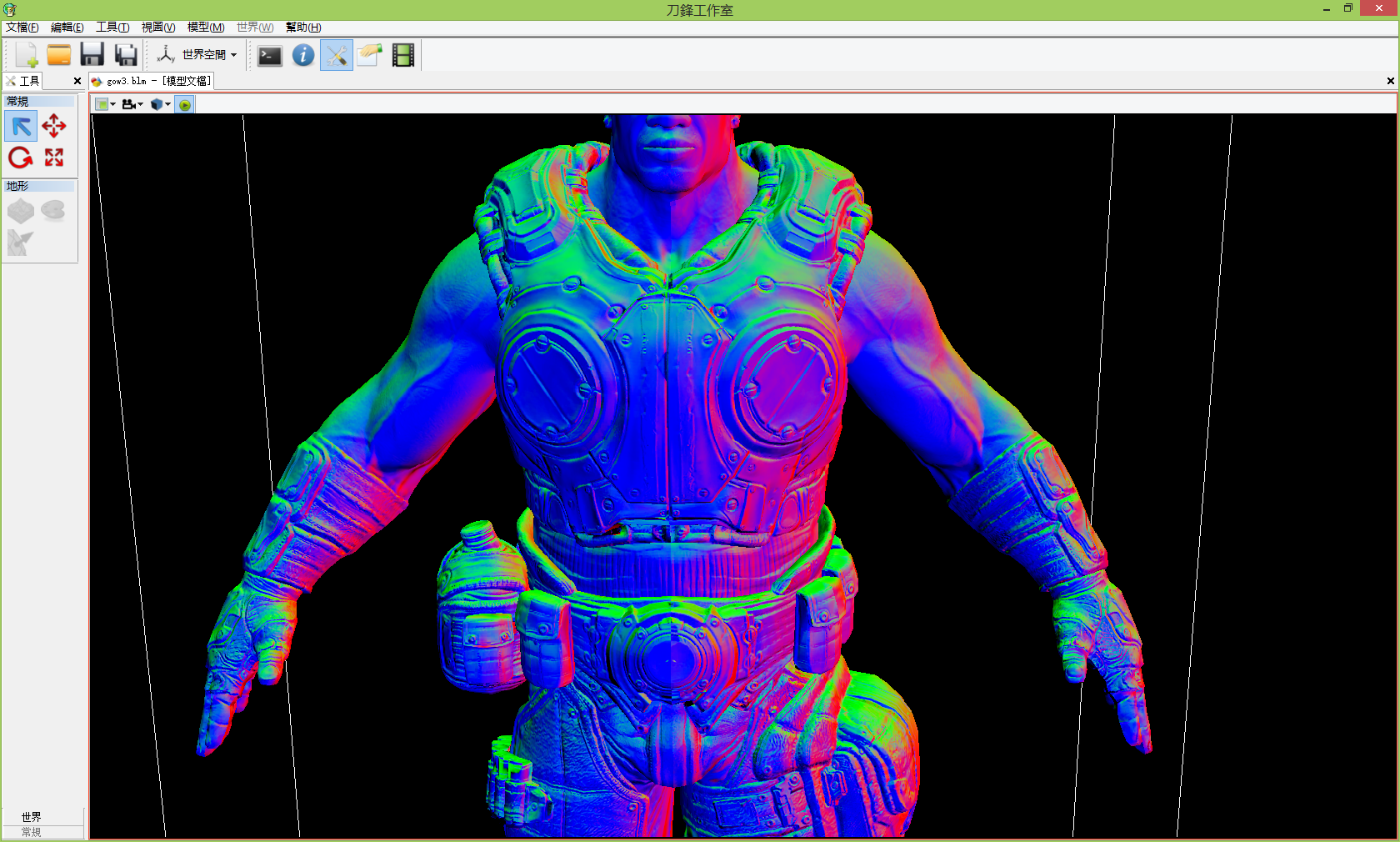
Task: Open a file with the orange folder icon
Action: click(x=59, y=55)
